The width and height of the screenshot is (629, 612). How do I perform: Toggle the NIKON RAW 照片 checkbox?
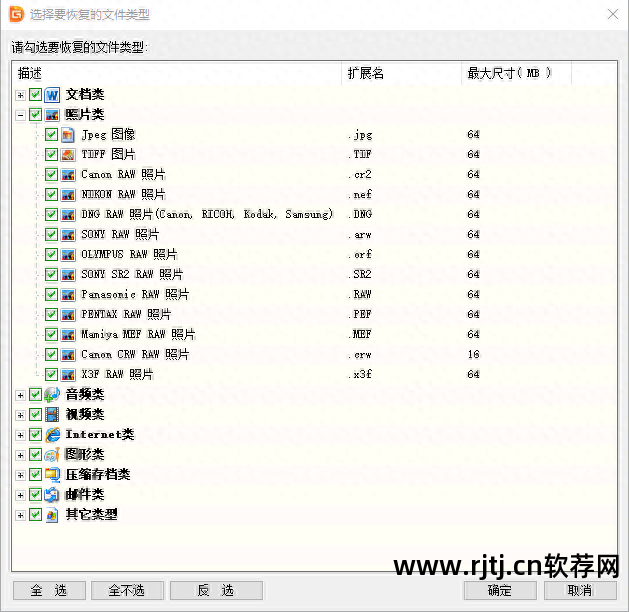pos(51,195)
